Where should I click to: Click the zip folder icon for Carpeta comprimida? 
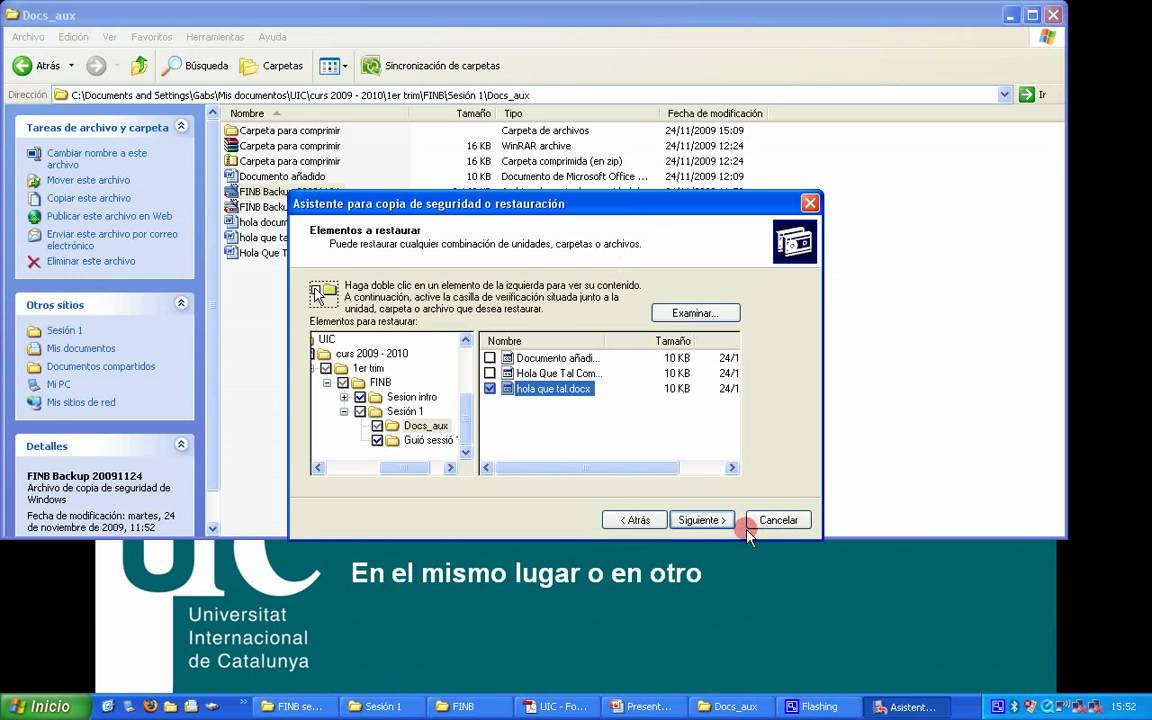[x=231, y=161]
